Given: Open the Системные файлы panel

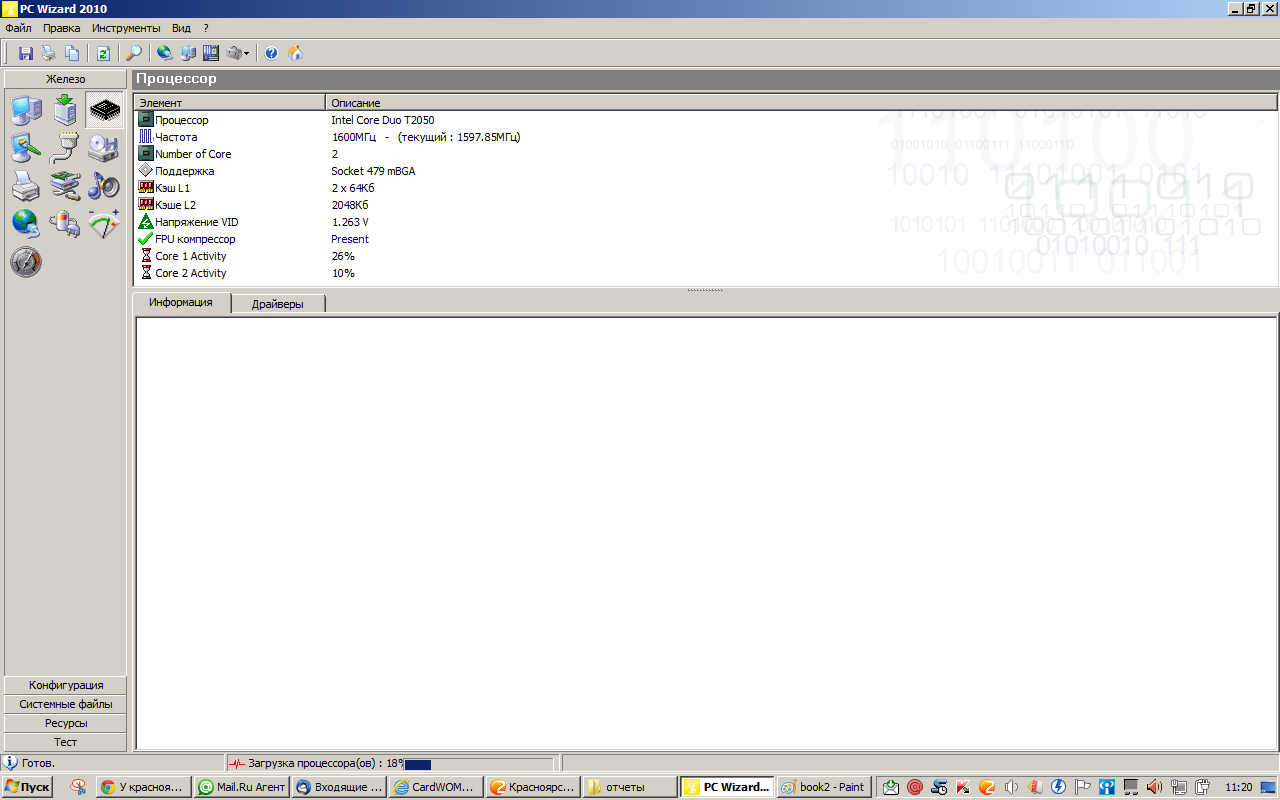Looking at the screenshot, I should click(x=66, y=704).
